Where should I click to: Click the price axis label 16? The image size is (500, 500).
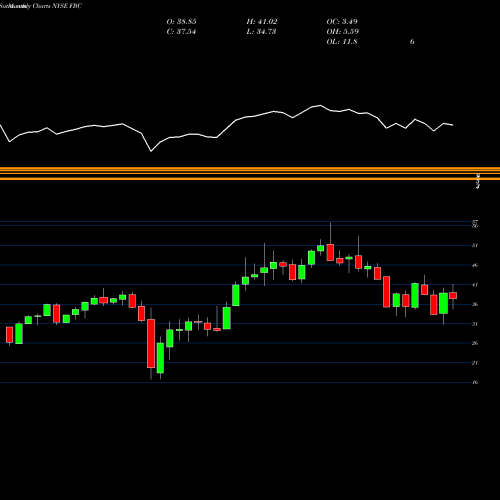click(x=475, y=382)
